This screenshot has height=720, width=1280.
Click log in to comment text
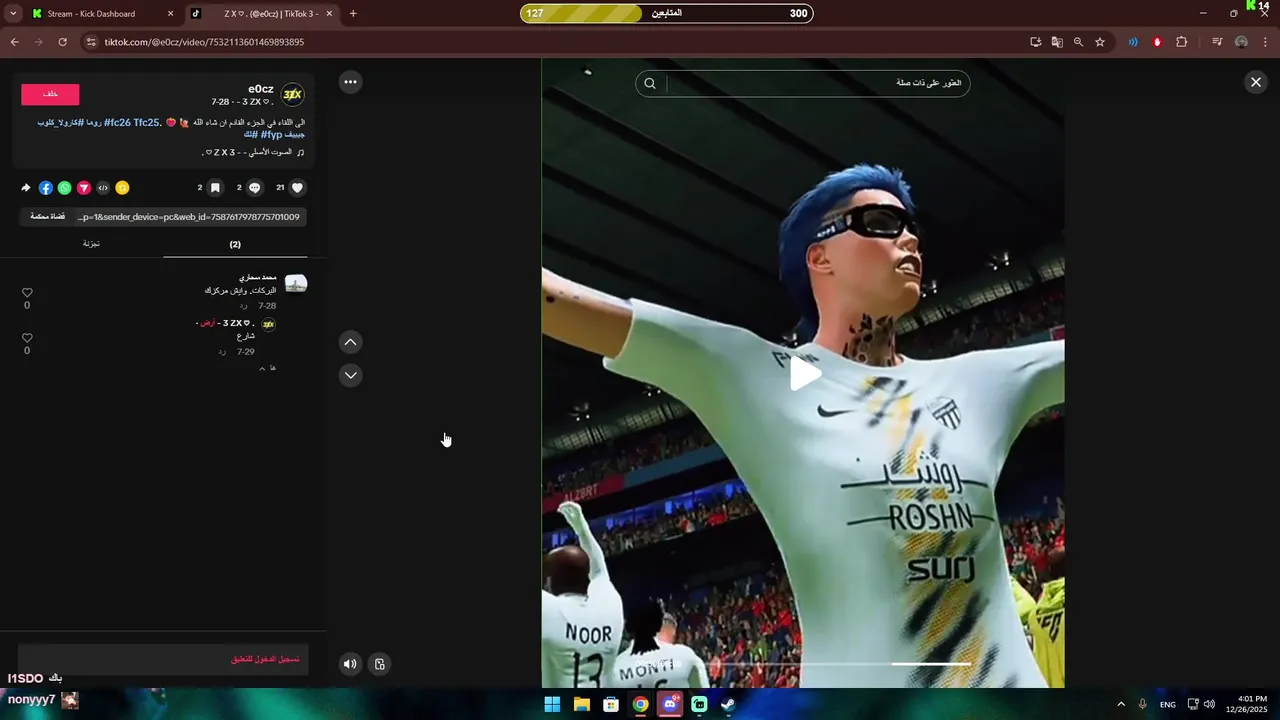(265, 660)
